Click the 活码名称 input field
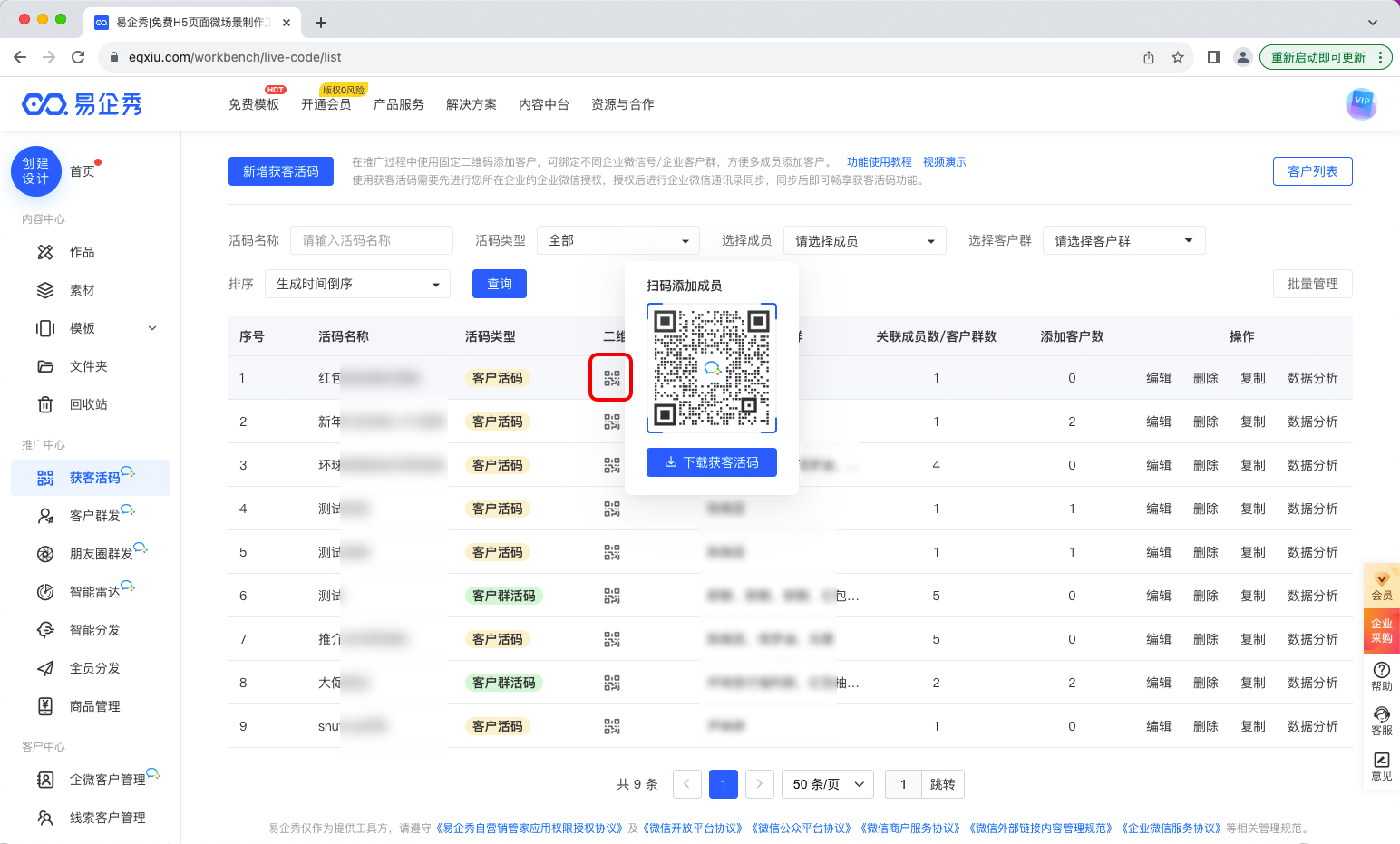 click(372, 240)
